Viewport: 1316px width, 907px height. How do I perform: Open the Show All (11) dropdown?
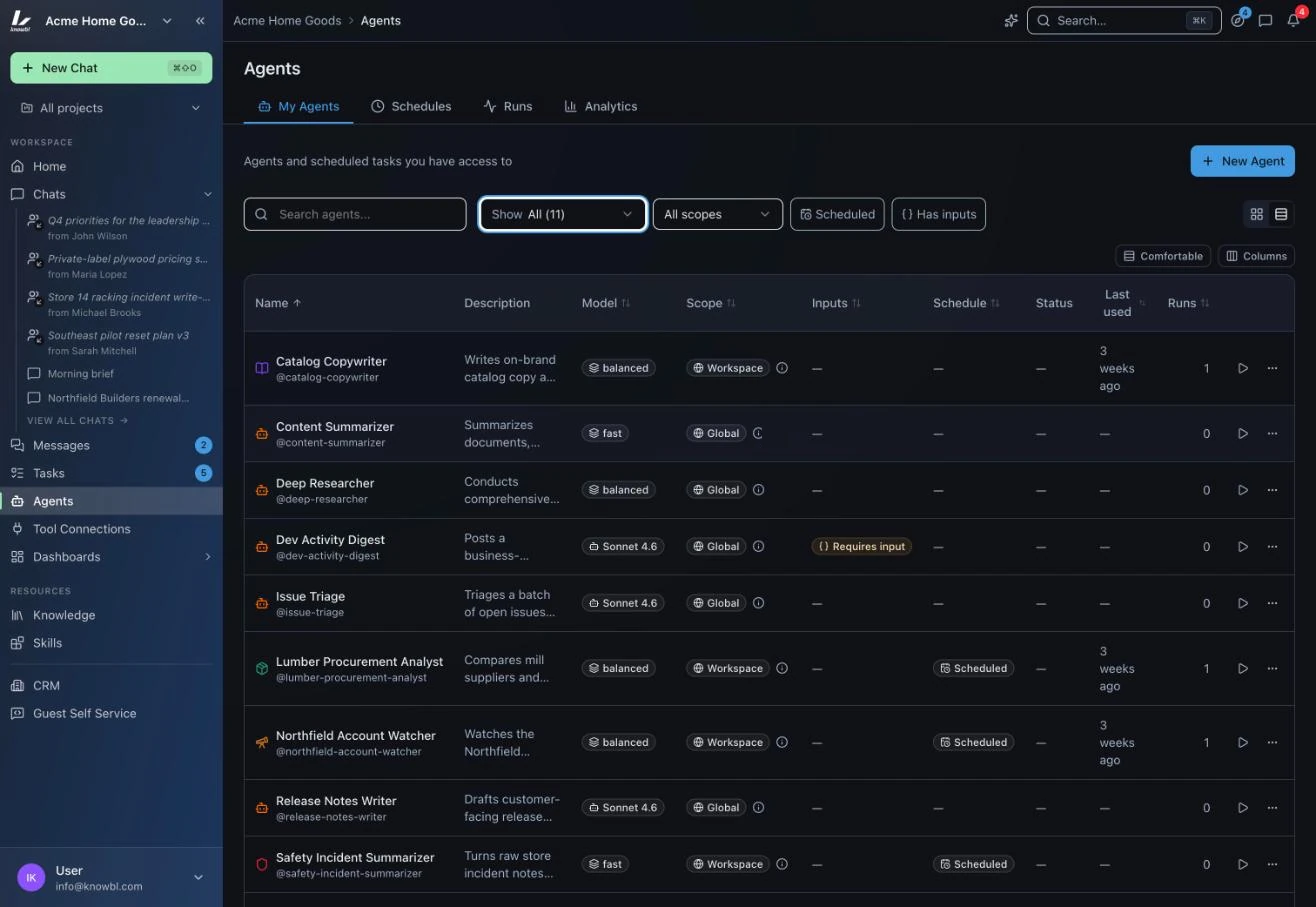pyautogui.click(x=562, y=214)
